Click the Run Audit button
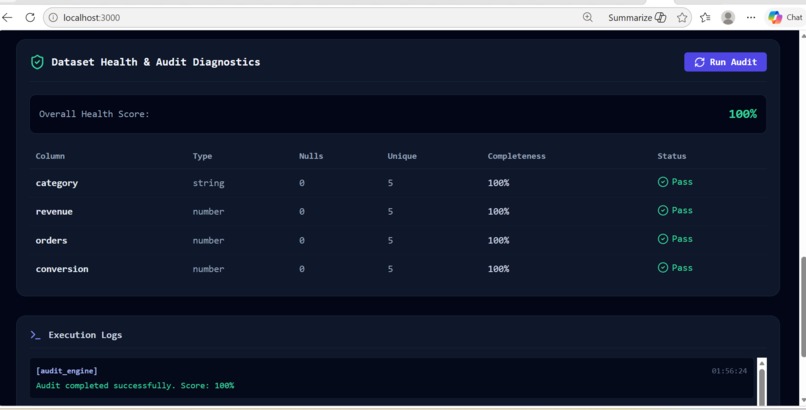 725,62
